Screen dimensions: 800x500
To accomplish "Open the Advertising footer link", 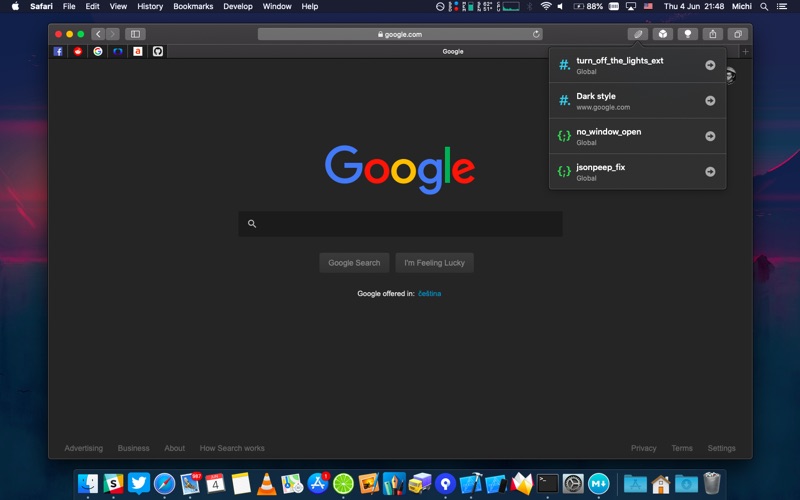I will pos(84,448).
